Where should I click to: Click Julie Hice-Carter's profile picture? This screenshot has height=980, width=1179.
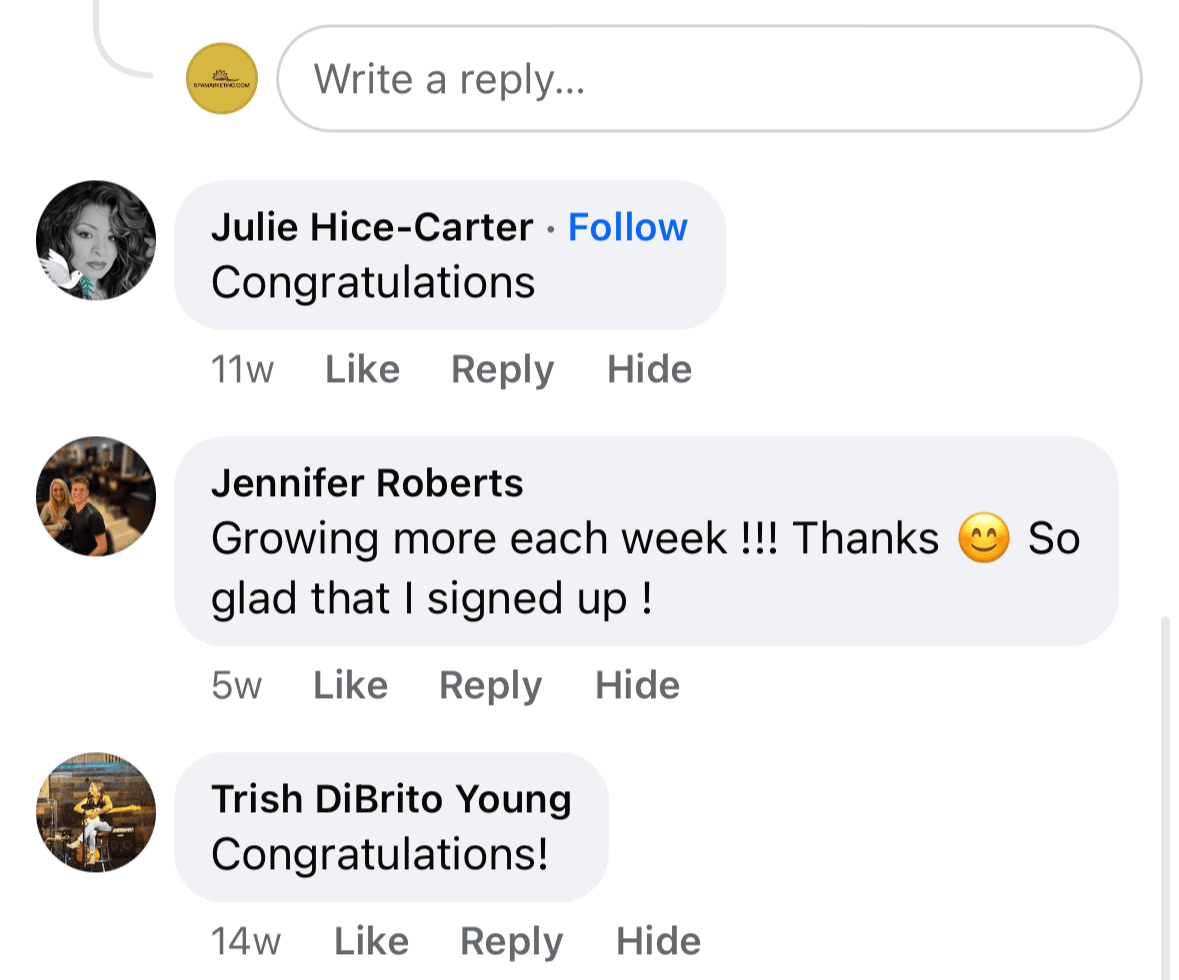coord(96,240)
